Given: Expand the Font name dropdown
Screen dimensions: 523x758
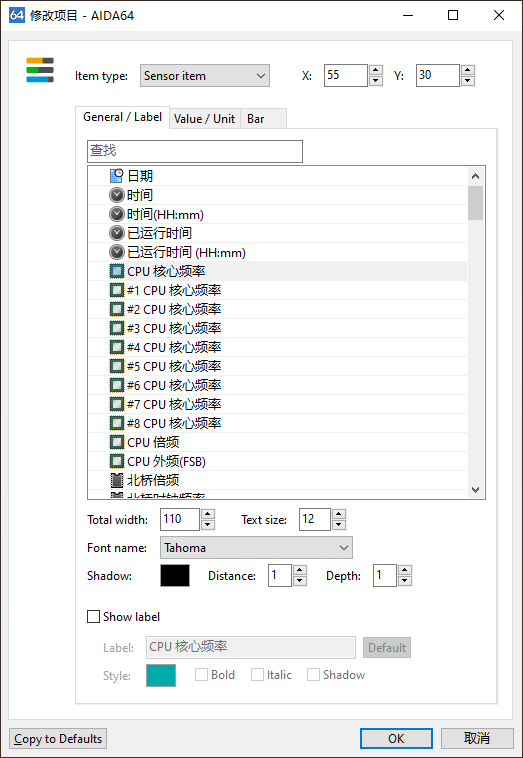Looking at the screenshot, I should (x=256, y=548).
